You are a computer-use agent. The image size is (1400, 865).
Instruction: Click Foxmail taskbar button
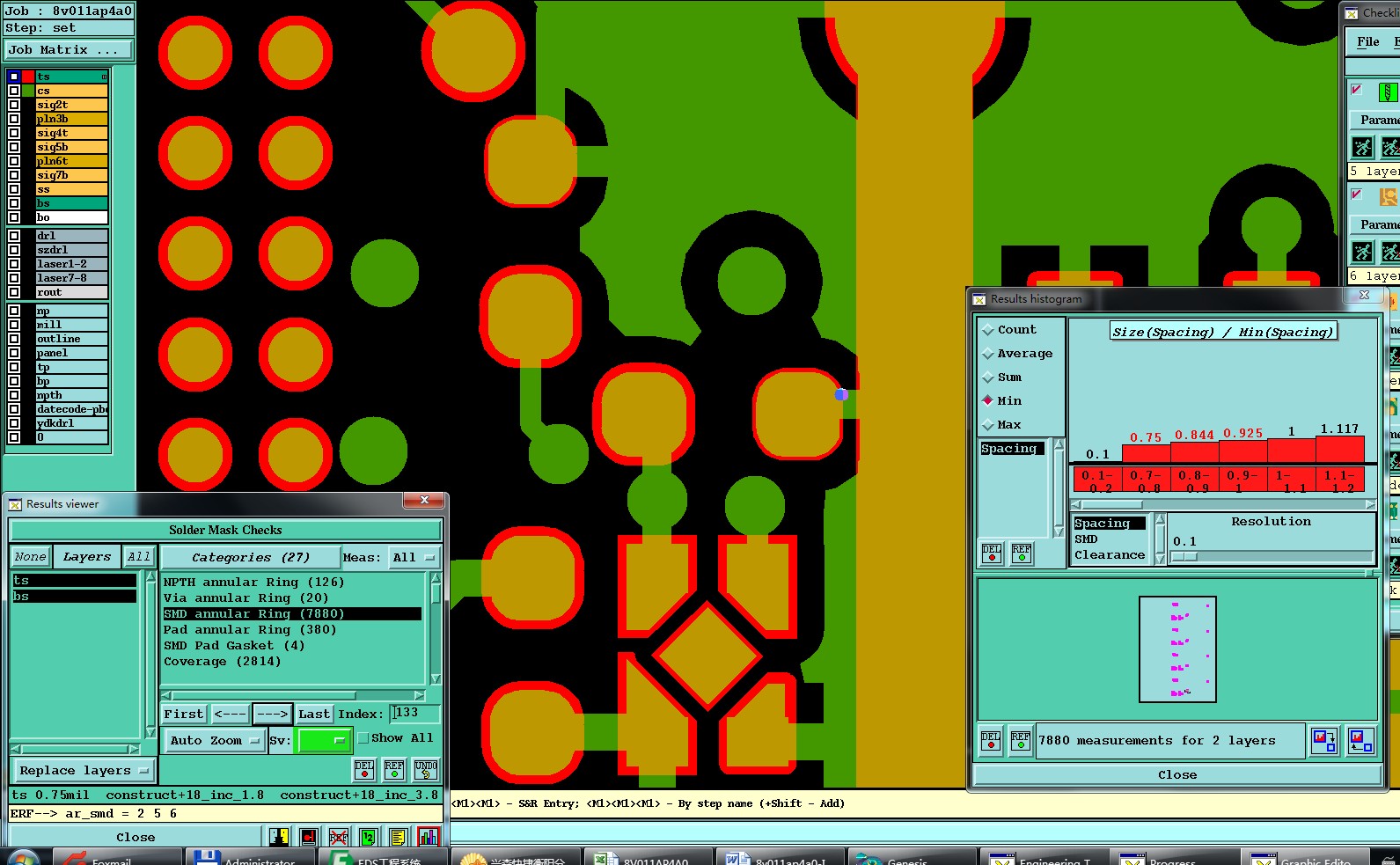click(x=118, y=858)
